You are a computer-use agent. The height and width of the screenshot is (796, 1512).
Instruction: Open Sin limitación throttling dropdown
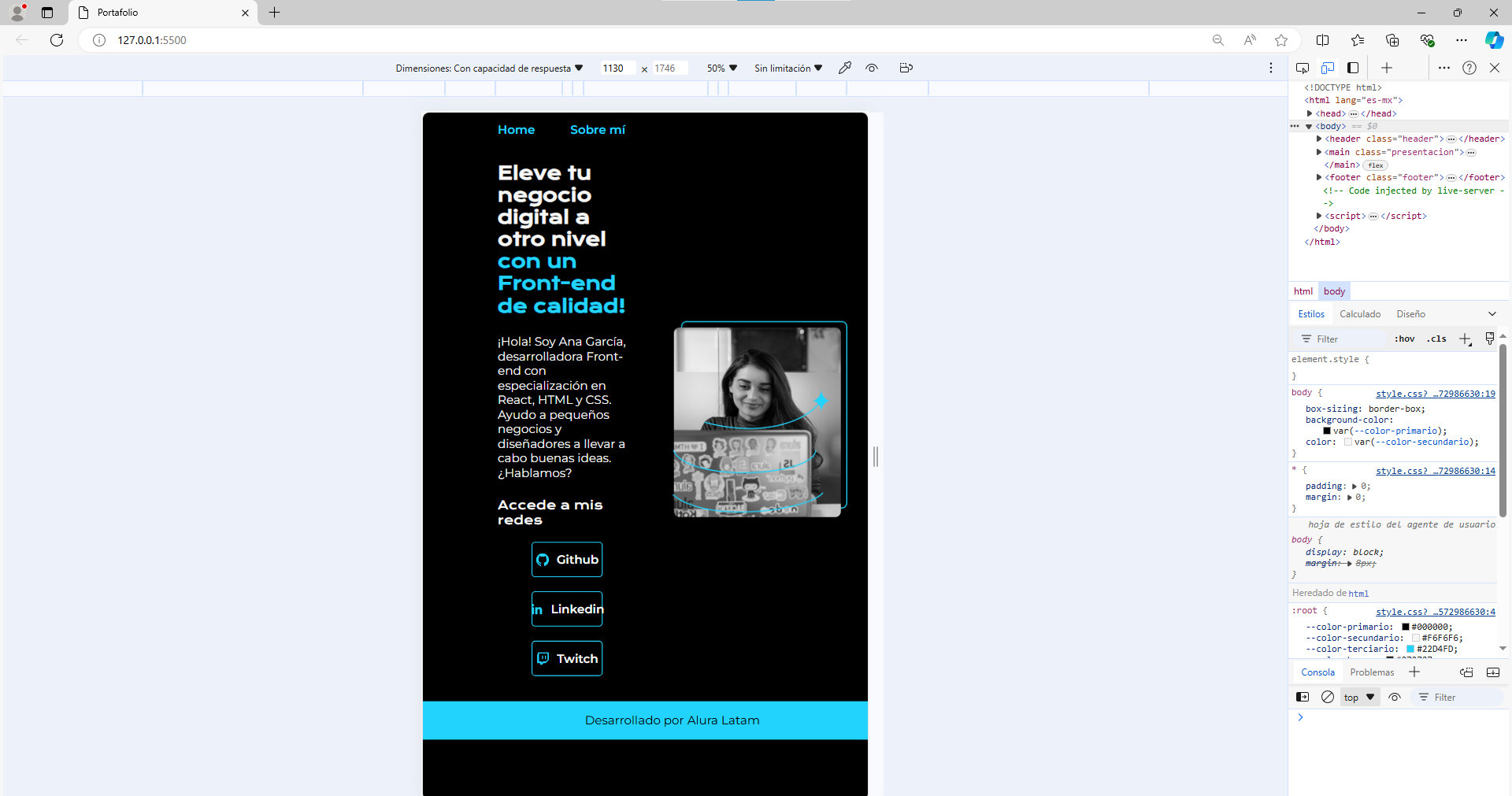click(788, 68)
